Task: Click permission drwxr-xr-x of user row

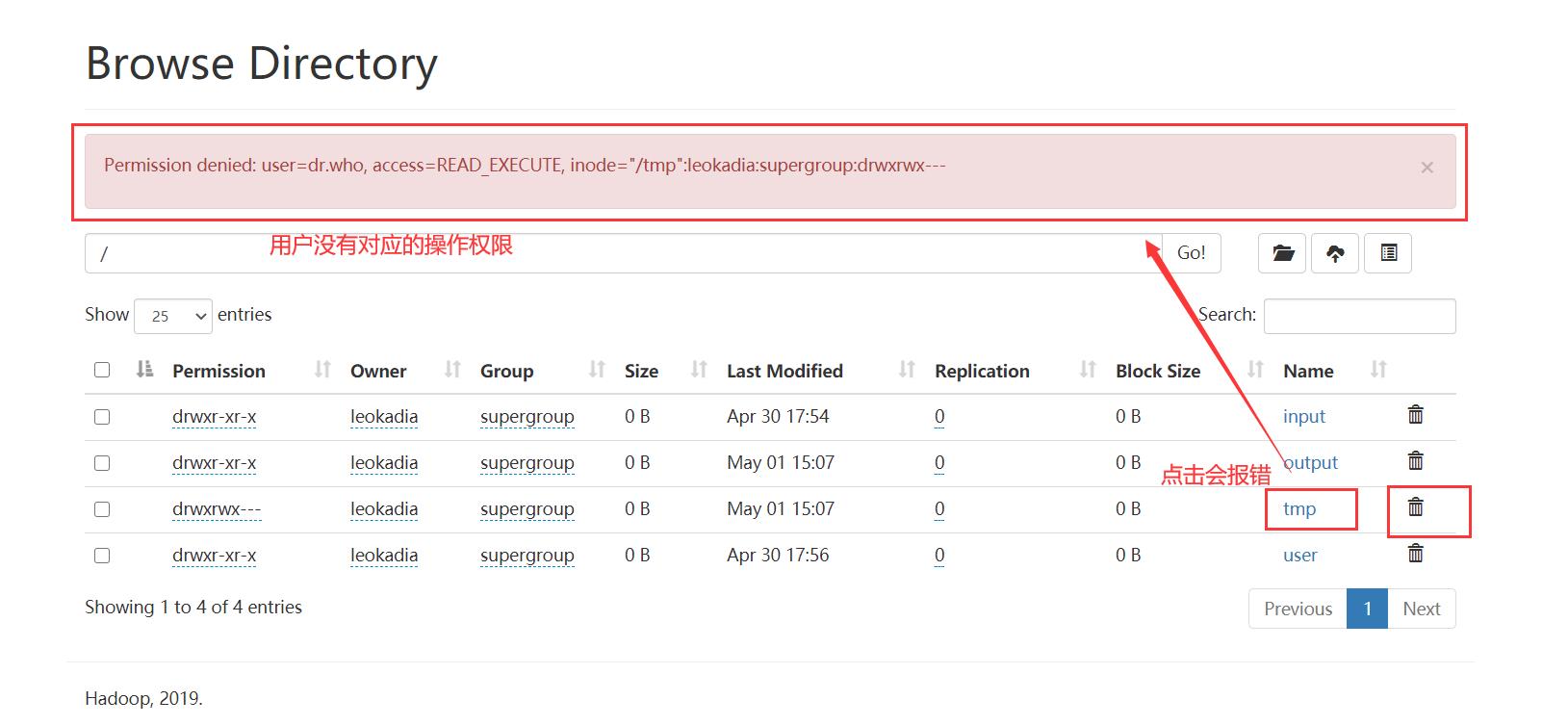Action: click(214, 556)
